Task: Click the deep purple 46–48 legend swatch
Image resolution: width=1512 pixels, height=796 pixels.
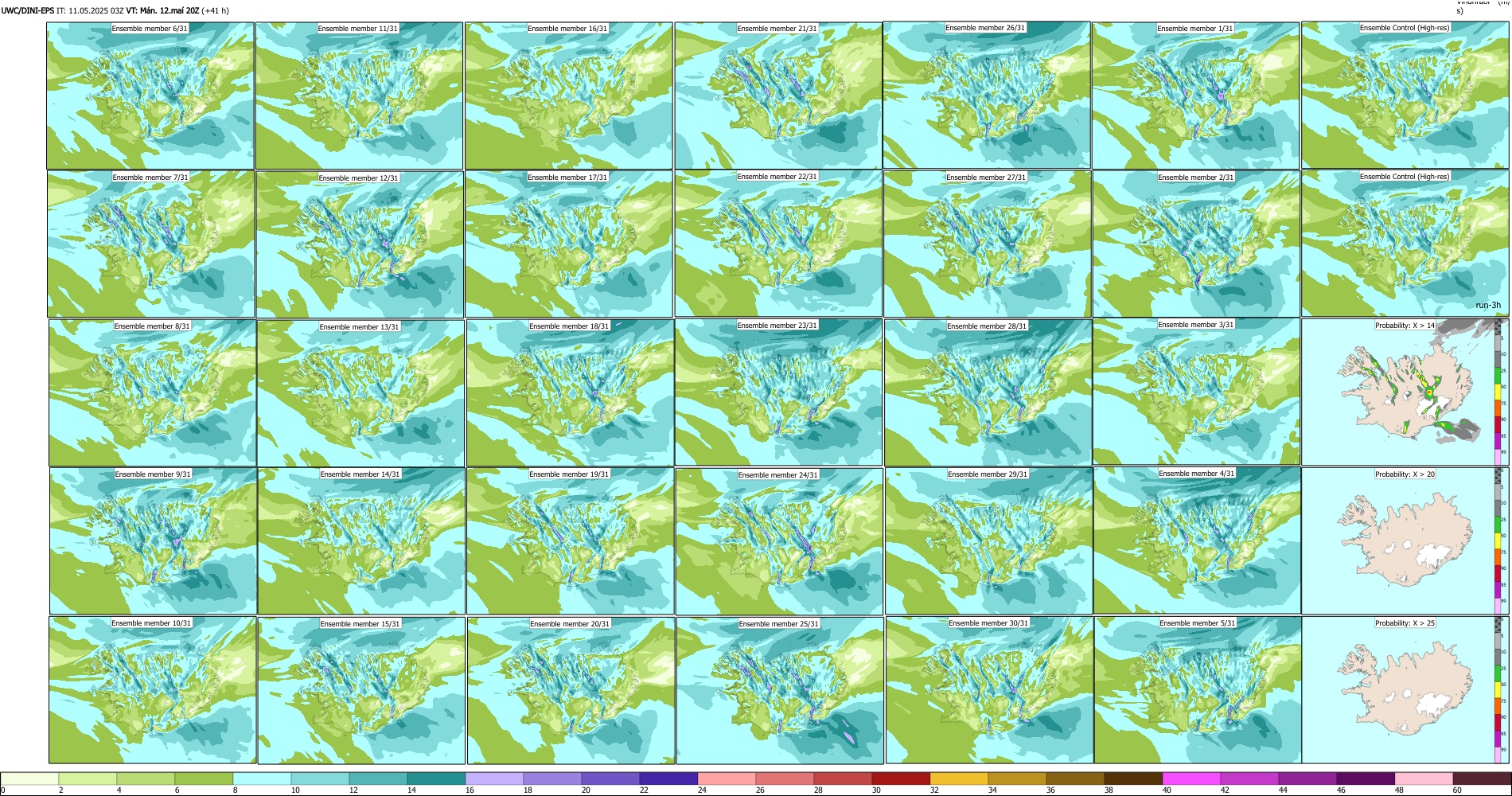Action: (1366, 778)
